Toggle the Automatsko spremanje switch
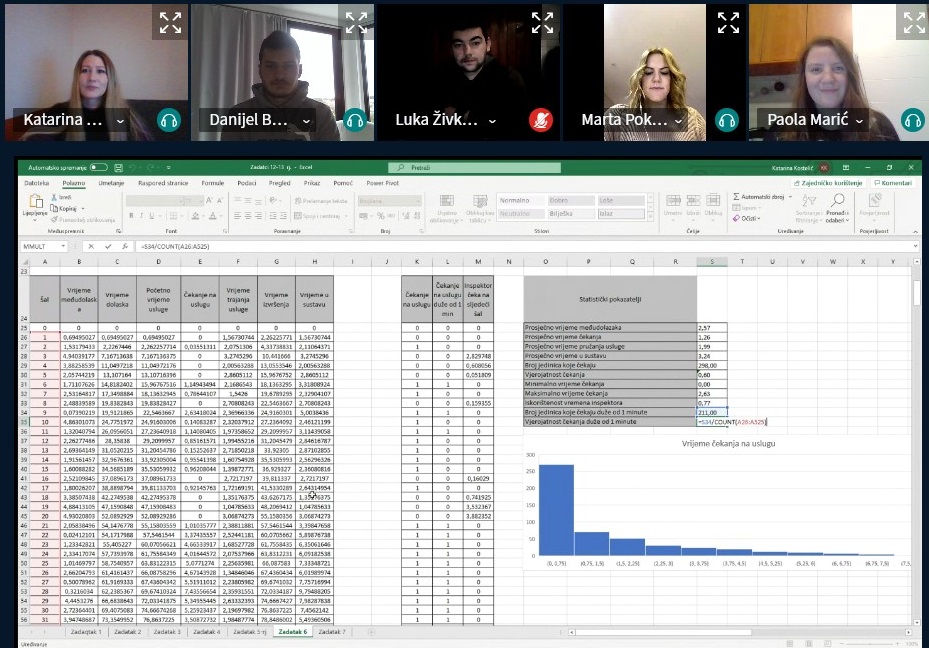Viewport: 929px width, 648px height. (x=98, y=168)
